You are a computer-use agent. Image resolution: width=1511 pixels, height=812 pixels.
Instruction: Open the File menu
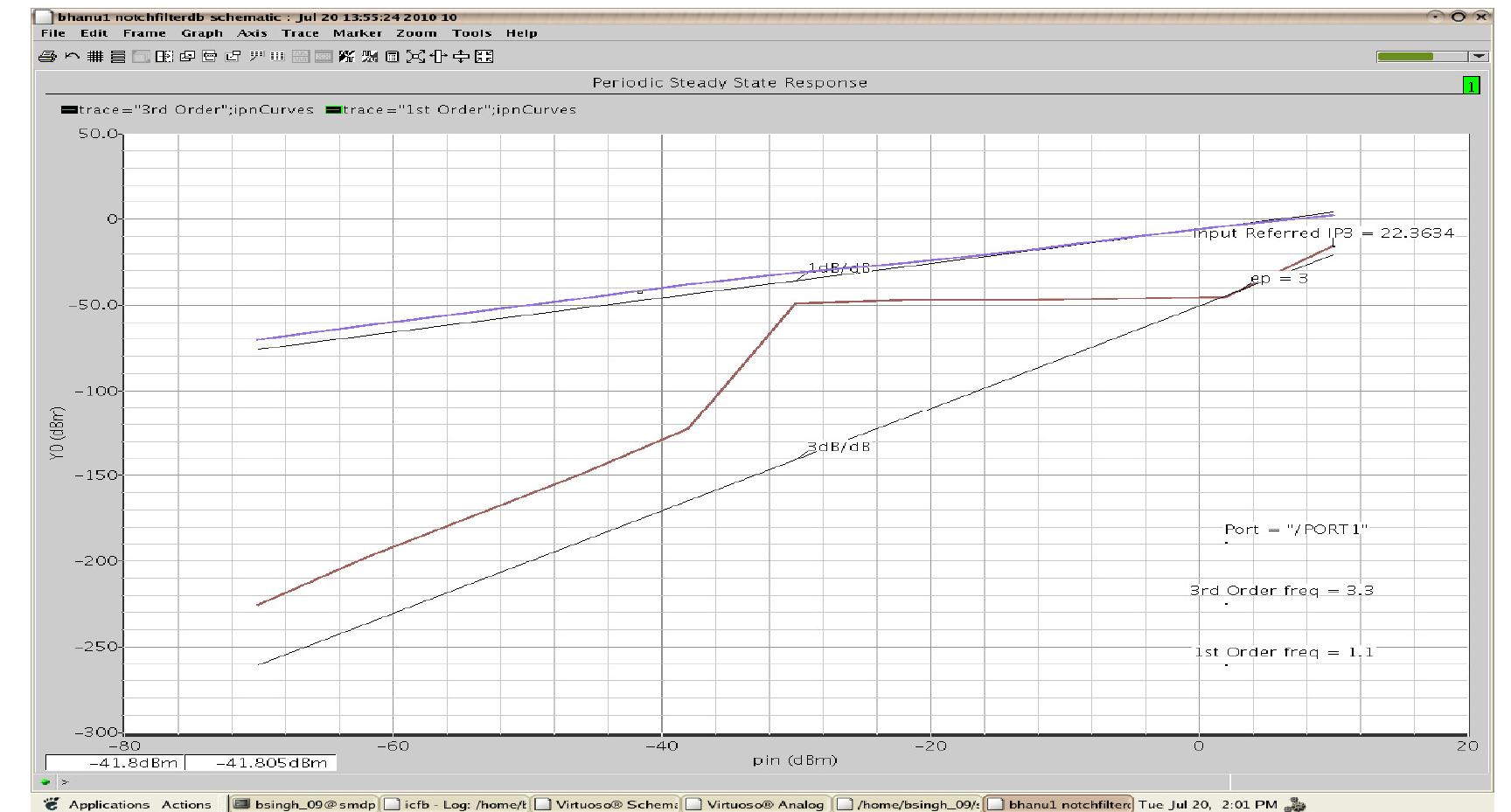[x=53, y=33]
